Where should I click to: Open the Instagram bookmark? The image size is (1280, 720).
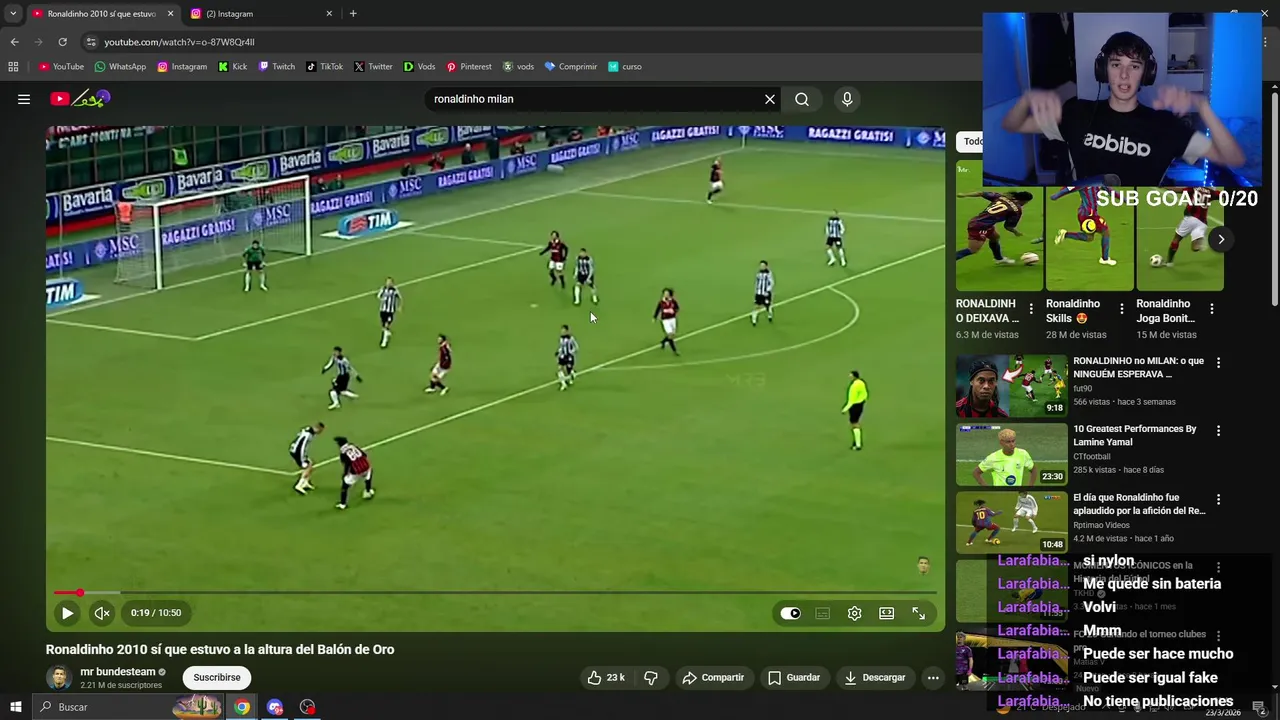point(182,67)
